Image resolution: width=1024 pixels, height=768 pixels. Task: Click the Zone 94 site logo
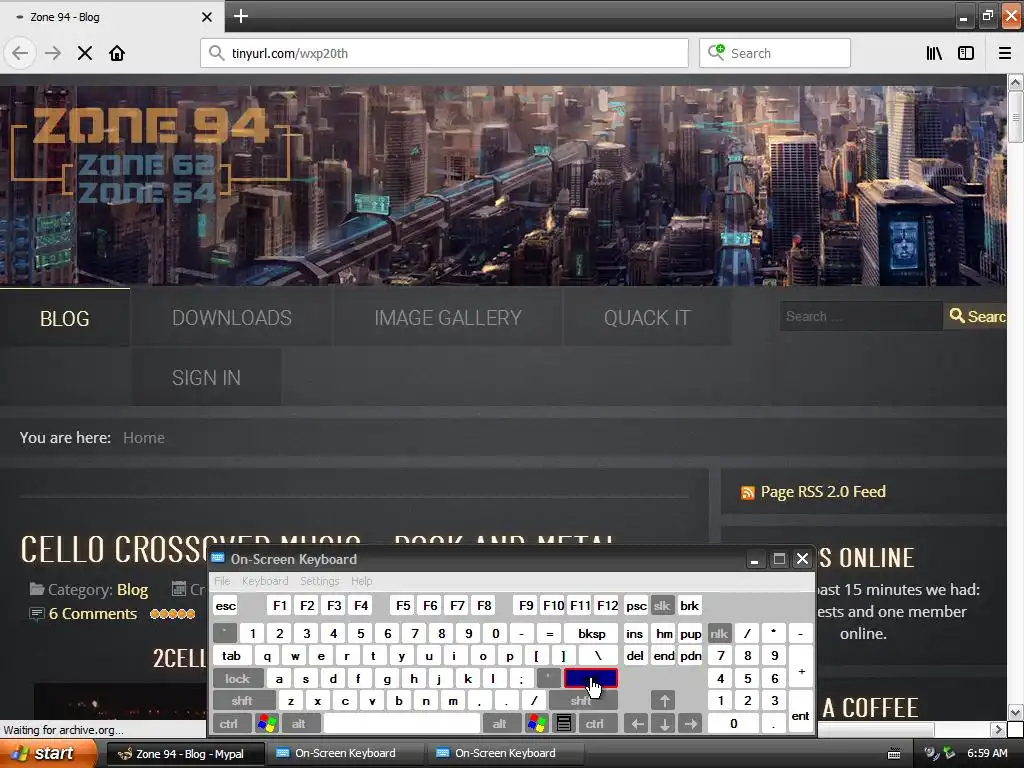[x=150, y=153]
